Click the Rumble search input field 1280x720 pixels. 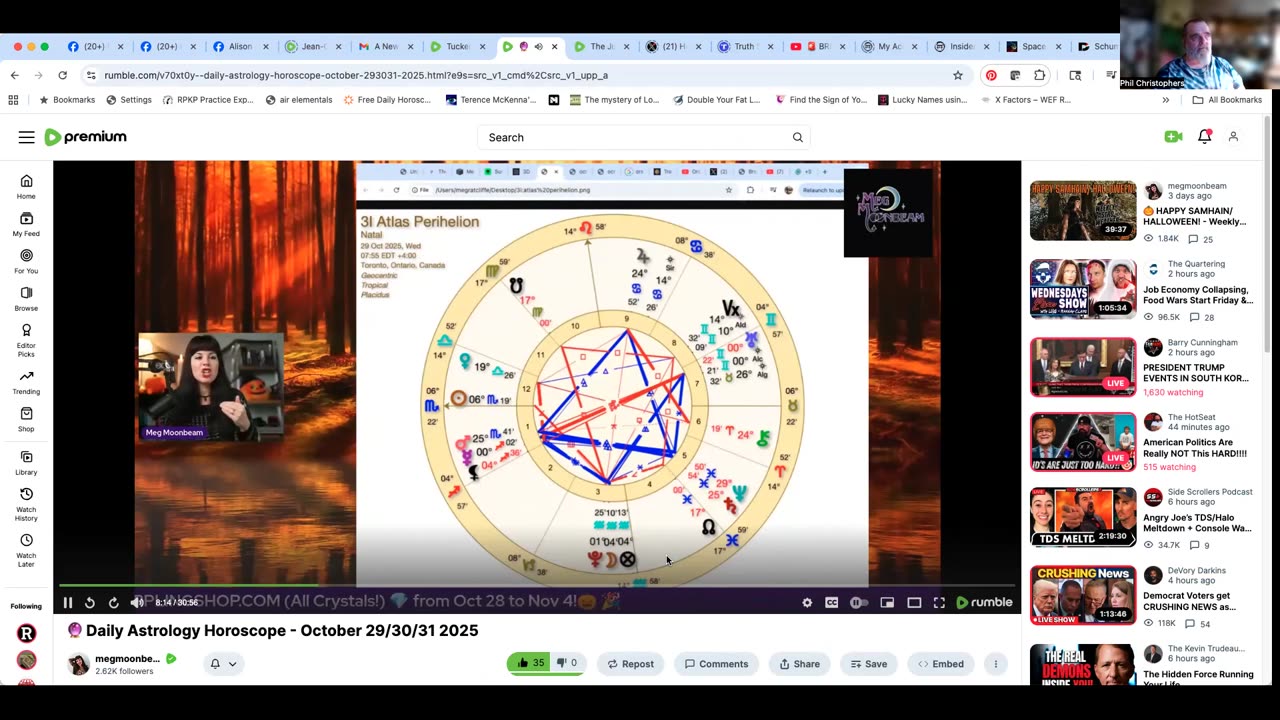coord(634,137)
